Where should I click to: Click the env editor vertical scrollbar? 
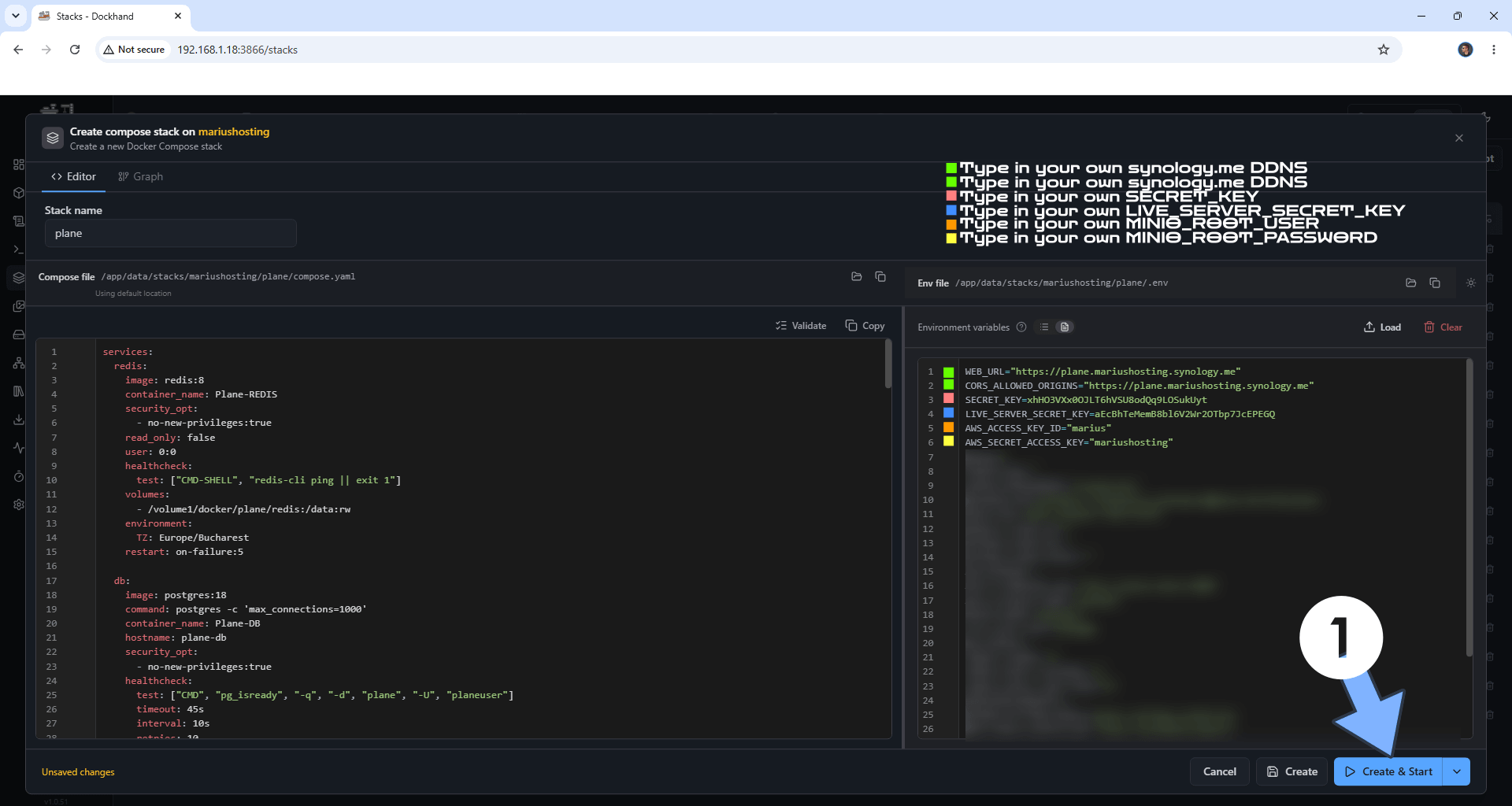(x=1469, y=508)
